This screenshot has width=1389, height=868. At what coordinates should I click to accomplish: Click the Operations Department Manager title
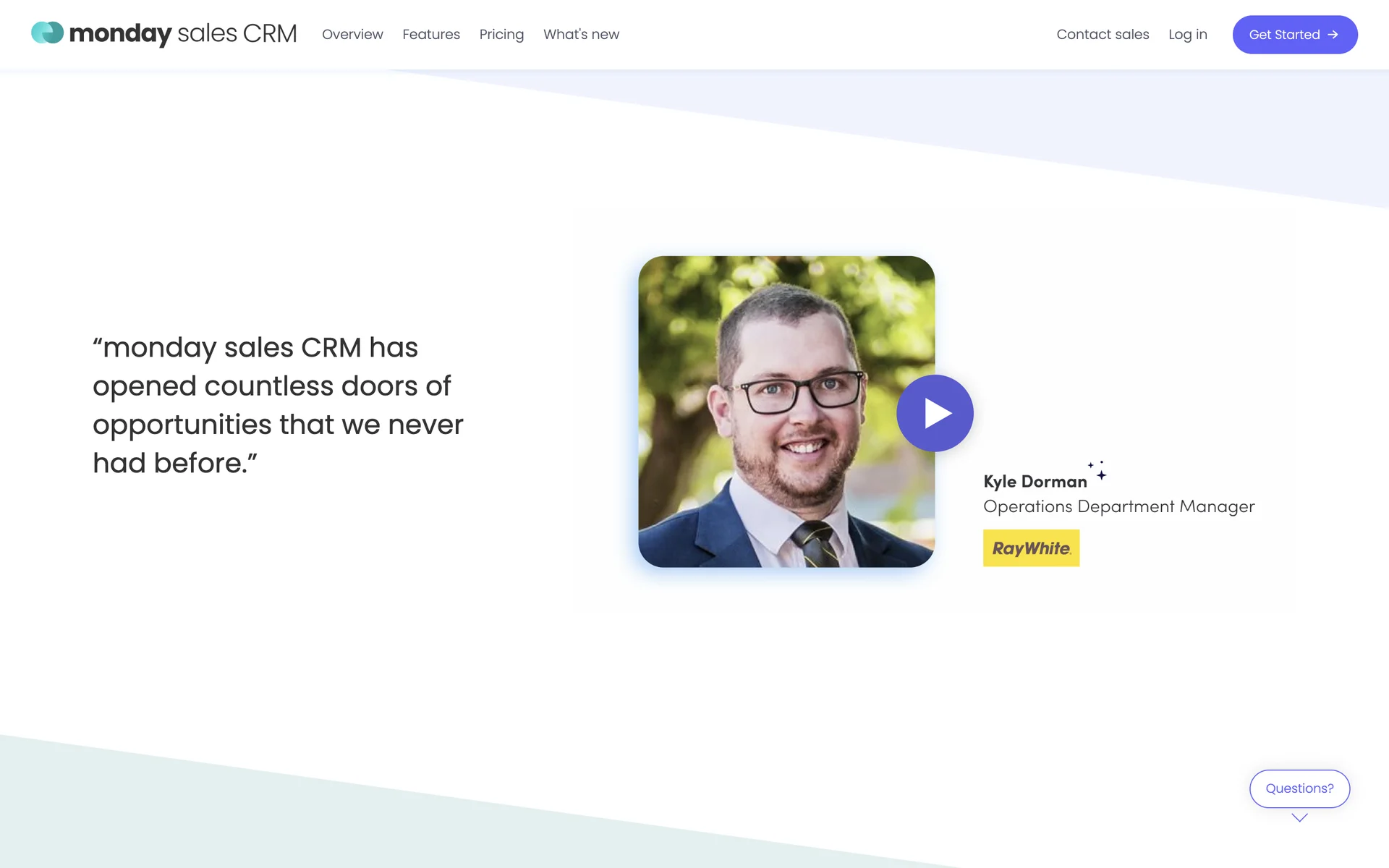pos(1118,506)
